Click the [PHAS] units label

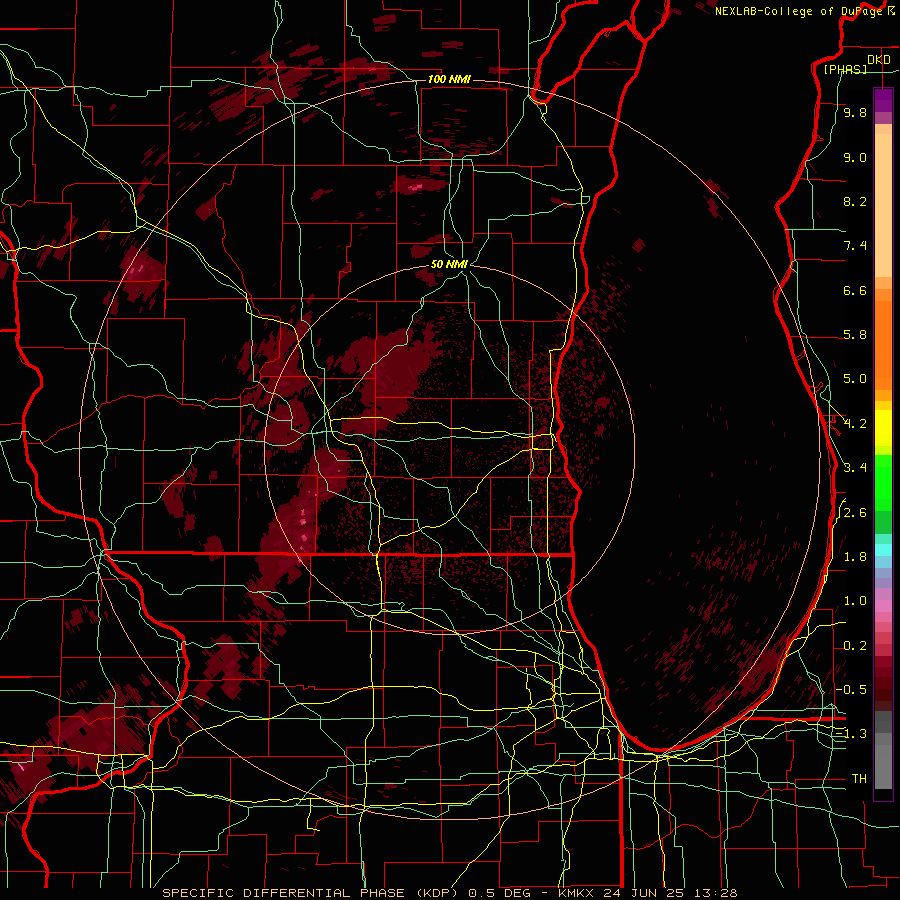(x=845, y=69)
